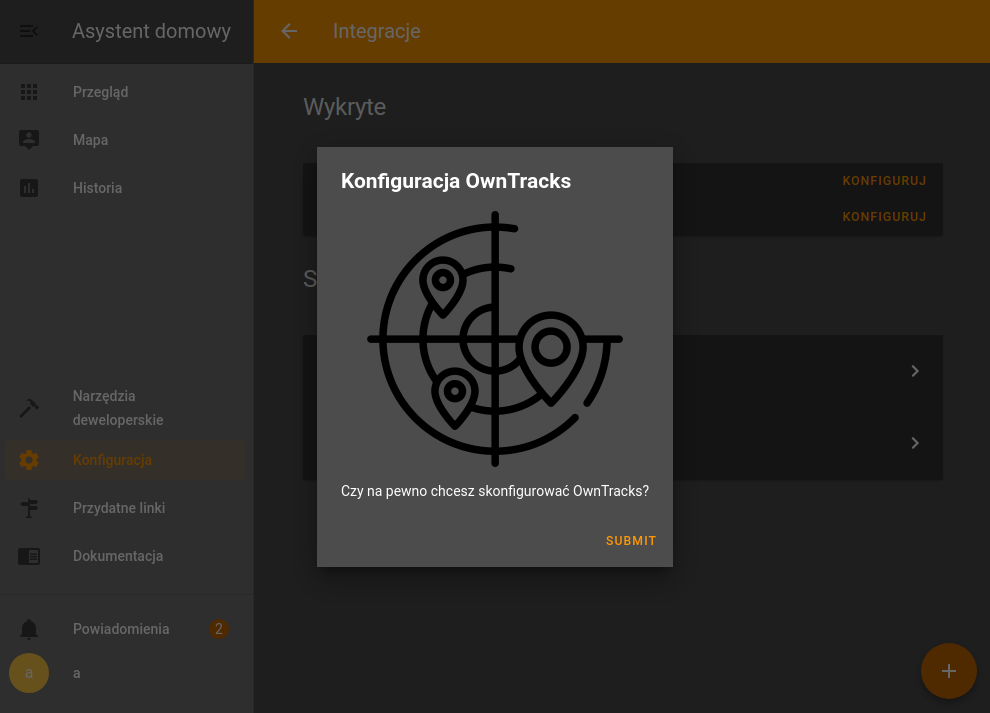This screenshot has height=713, width=990.
Task: Click the OwnTracks radar logo image
Action: click(x=495, y=339)
